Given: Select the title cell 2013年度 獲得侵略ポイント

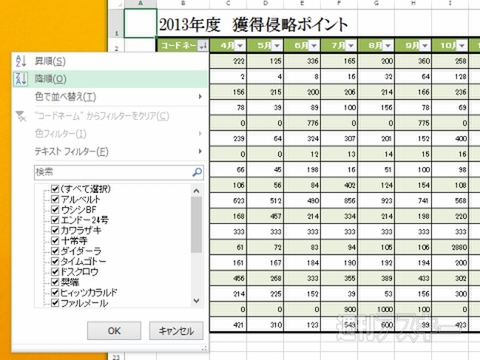Looking at the screenshot, I should click(253, 25).
